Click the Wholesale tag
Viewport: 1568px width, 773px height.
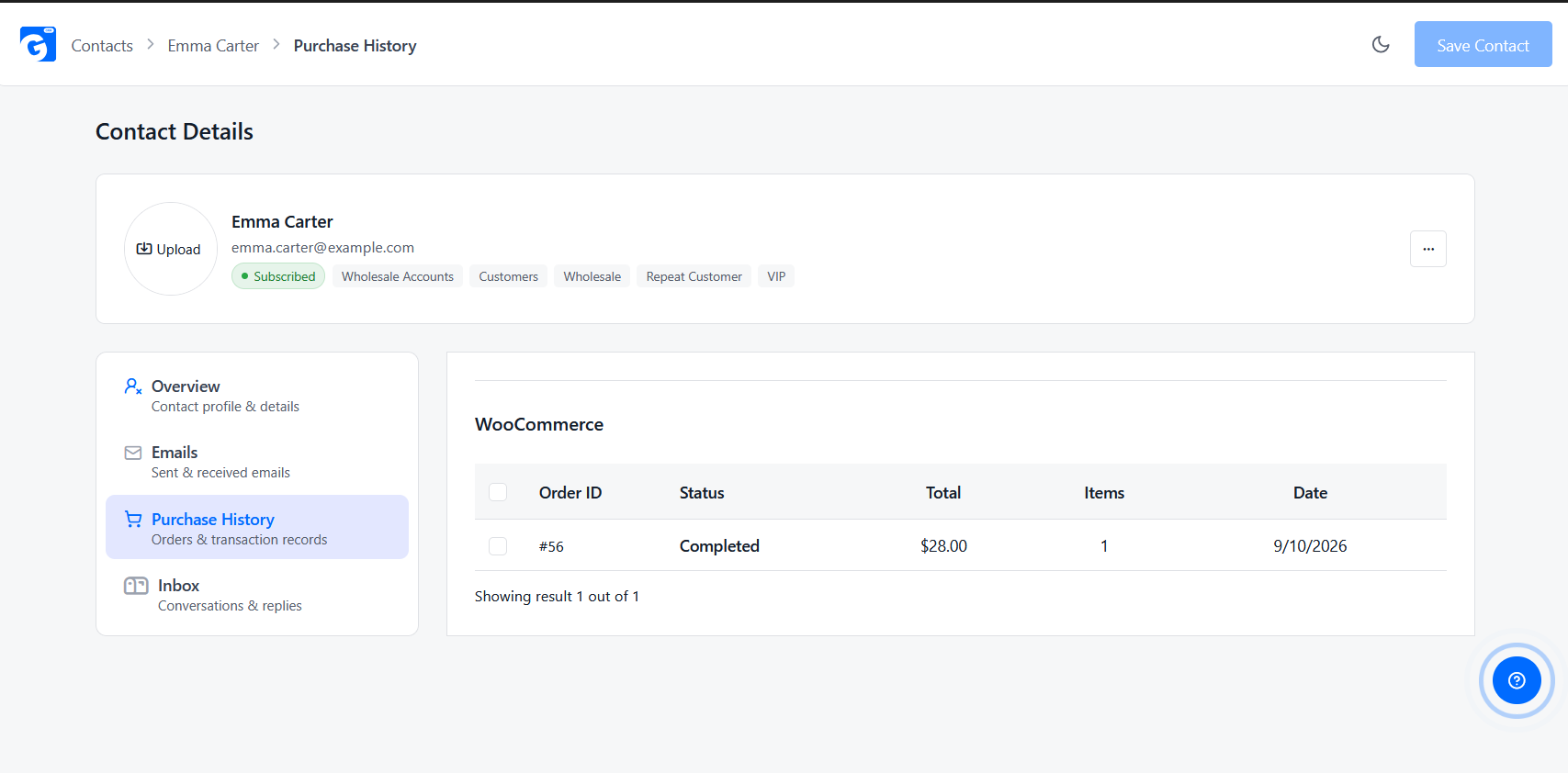click(x=592, y=276)
